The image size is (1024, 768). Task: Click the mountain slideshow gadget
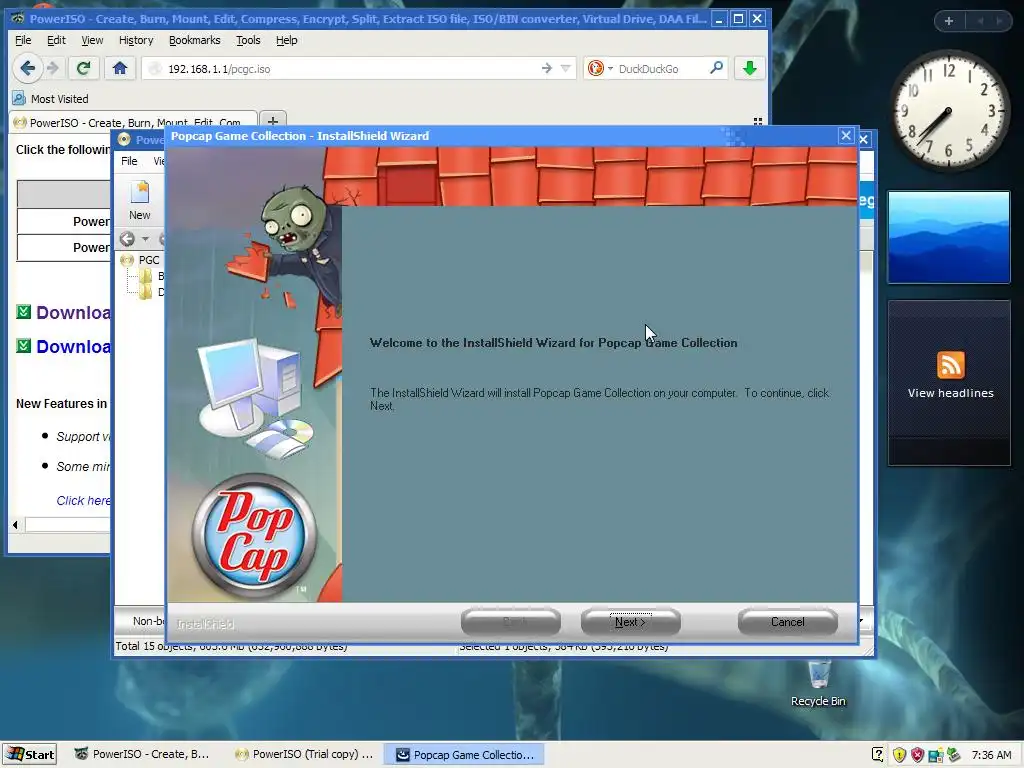point(949,237)
